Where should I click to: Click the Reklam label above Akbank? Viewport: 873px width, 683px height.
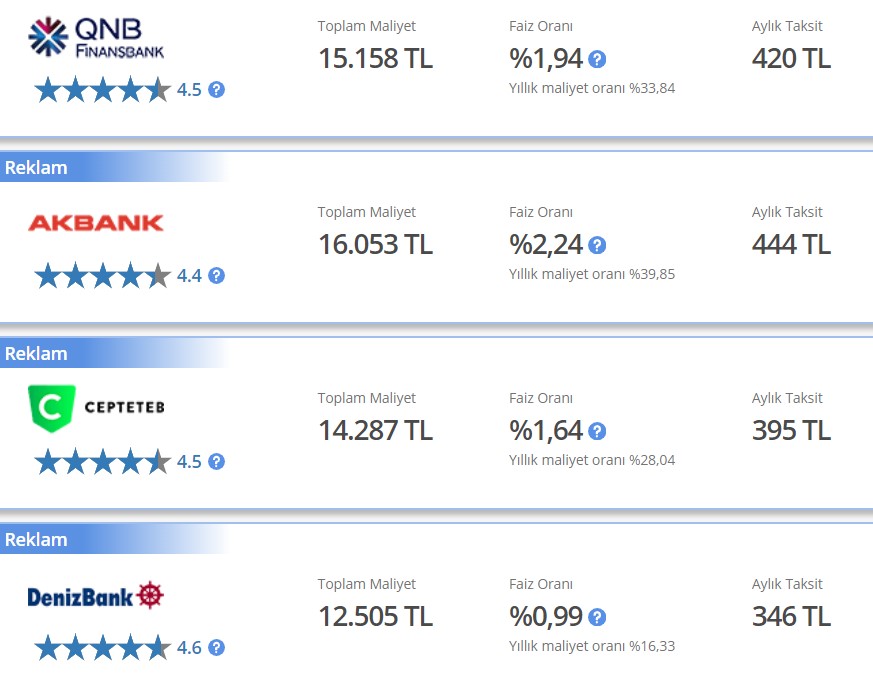[36, 168]
